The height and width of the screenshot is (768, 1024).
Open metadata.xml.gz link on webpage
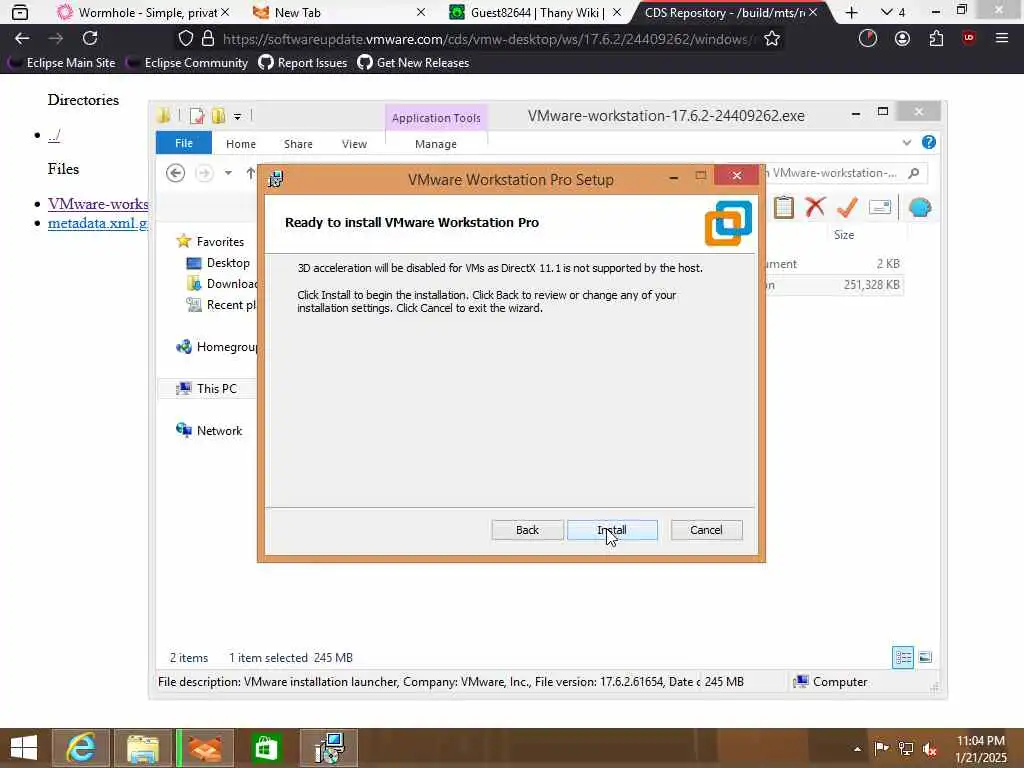[x=98, y=223]
